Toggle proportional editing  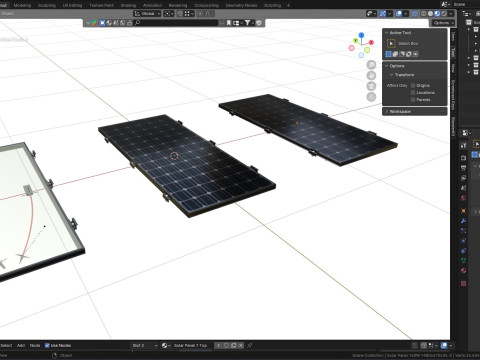click(200, 14)
